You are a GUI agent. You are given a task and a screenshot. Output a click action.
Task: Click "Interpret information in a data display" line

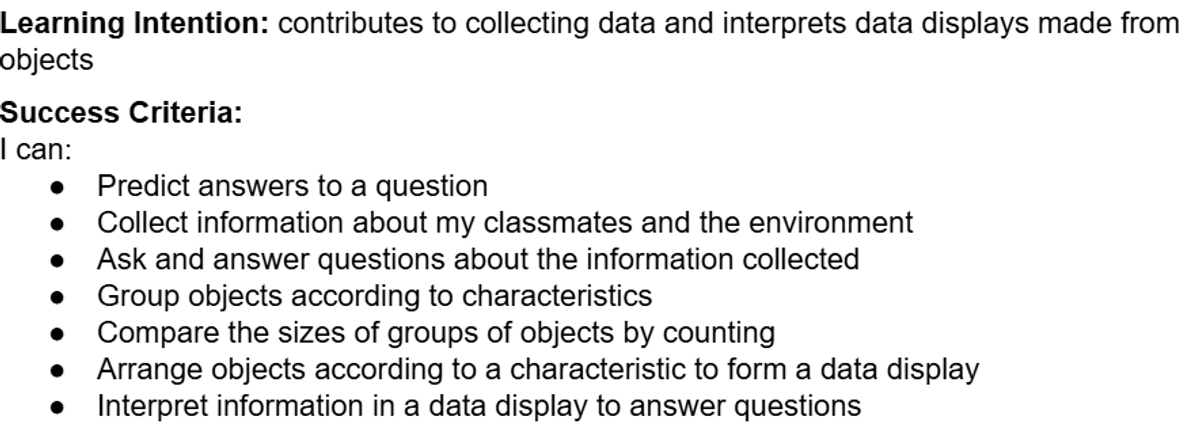(x=477, y=407)
